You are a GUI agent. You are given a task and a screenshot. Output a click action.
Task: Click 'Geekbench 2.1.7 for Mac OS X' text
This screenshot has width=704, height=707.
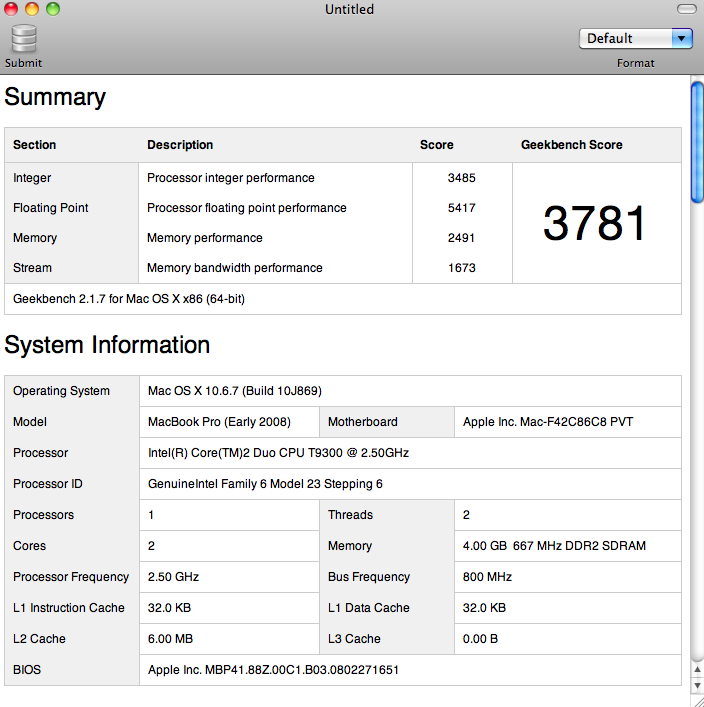click(x=129, y=299)
